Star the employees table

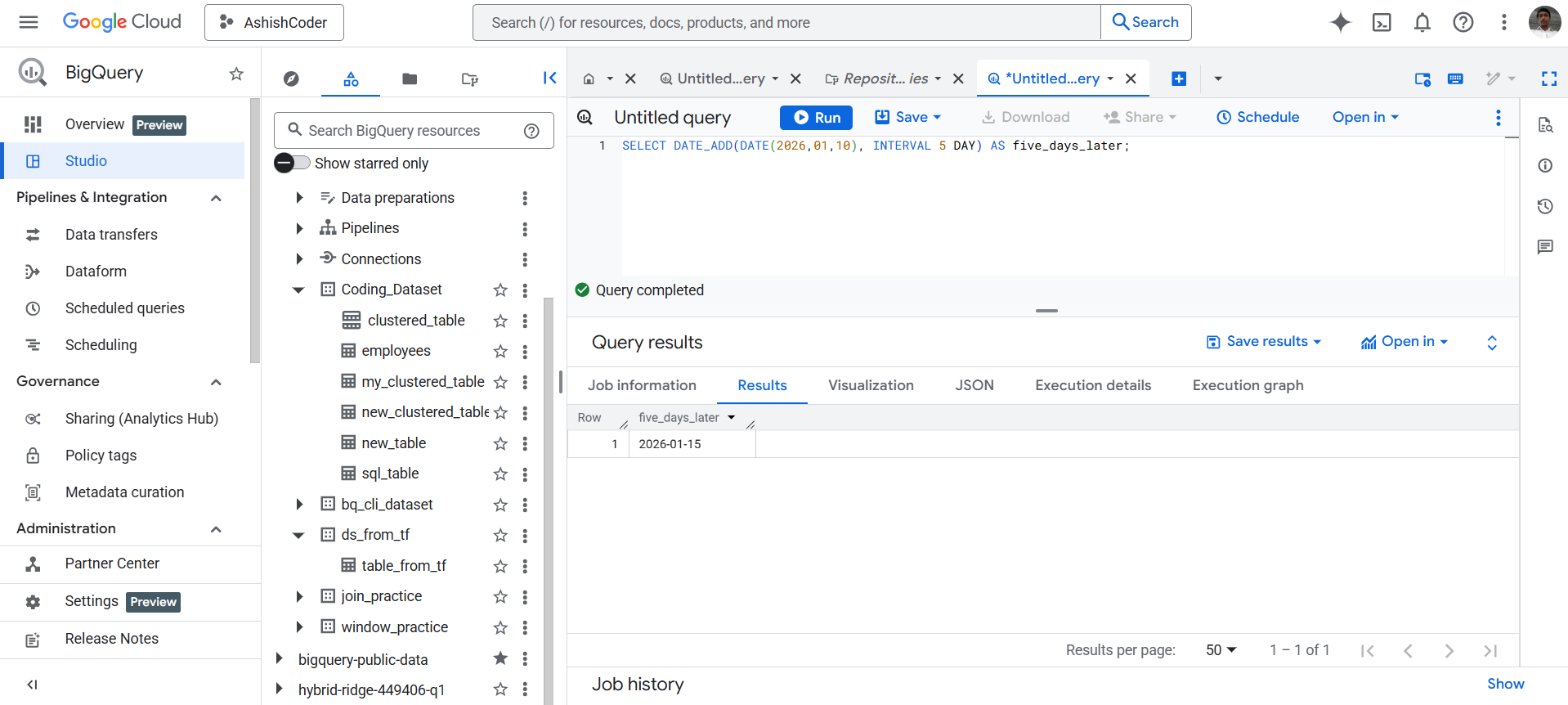click(x=500, y=351)
